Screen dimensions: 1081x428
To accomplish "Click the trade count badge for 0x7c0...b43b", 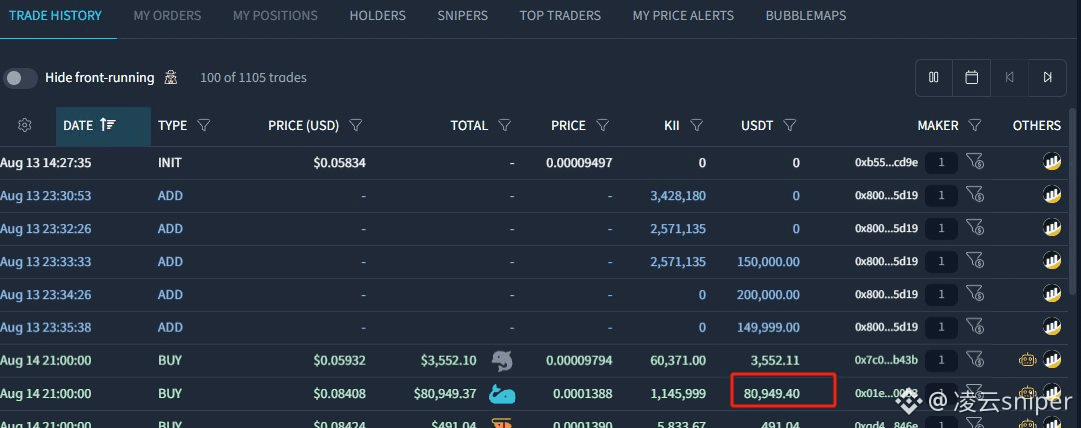I will [941, 360].
